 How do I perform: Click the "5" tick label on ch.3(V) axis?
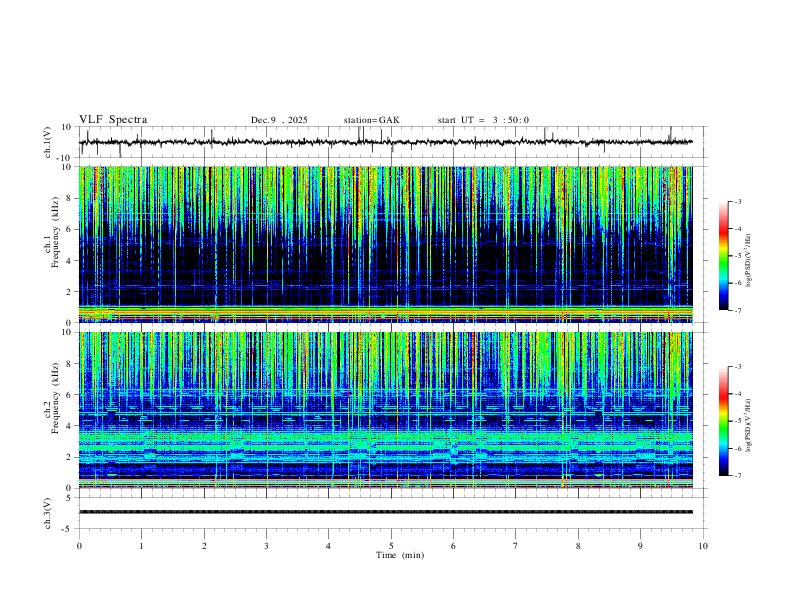tap(69, 498)
